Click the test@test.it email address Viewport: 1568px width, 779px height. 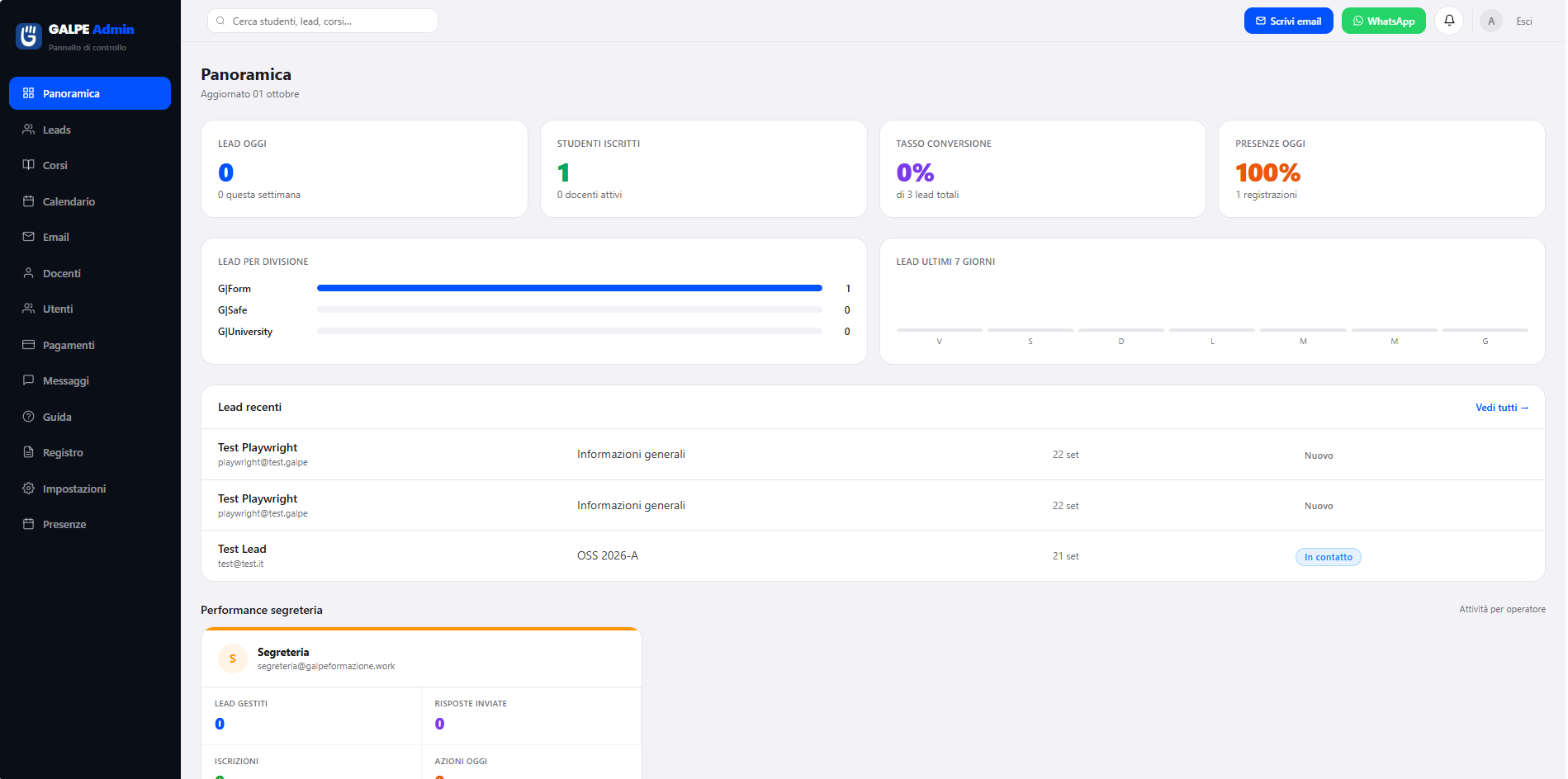click(x=240, y=564)
